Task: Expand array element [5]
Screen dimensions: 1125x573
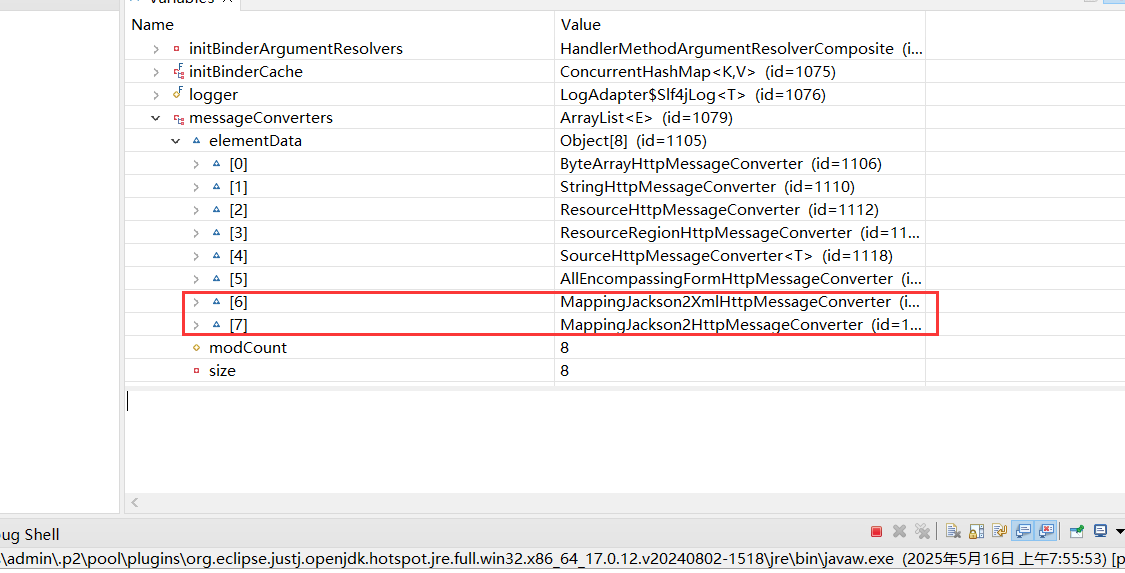Action: [x=196, y=278]
